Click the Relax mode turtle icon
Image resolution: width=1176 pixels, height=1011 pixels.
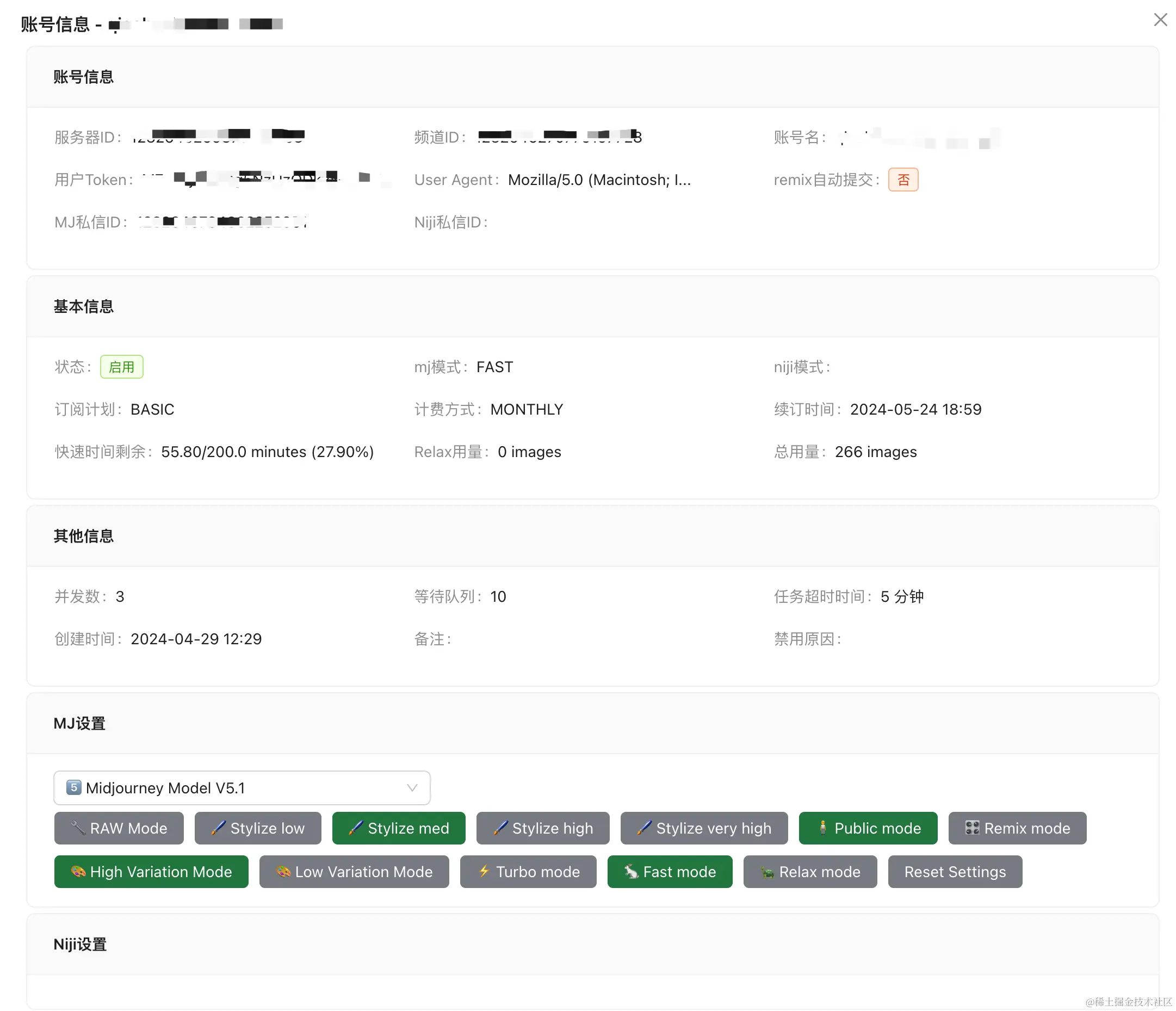(768, 872)
